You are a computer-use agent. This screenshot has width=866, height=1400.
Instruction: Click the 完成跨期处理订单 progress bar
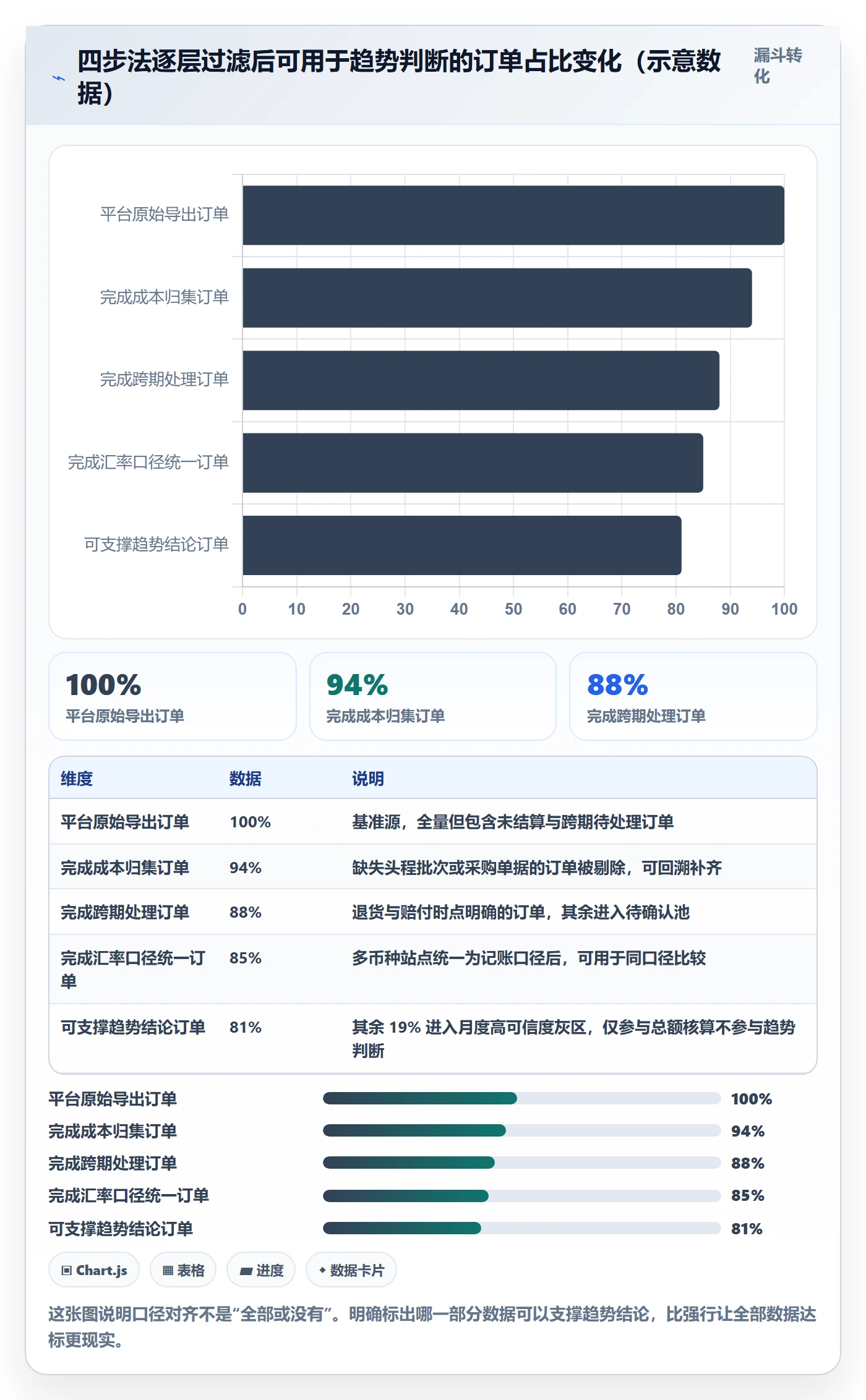521,1163
